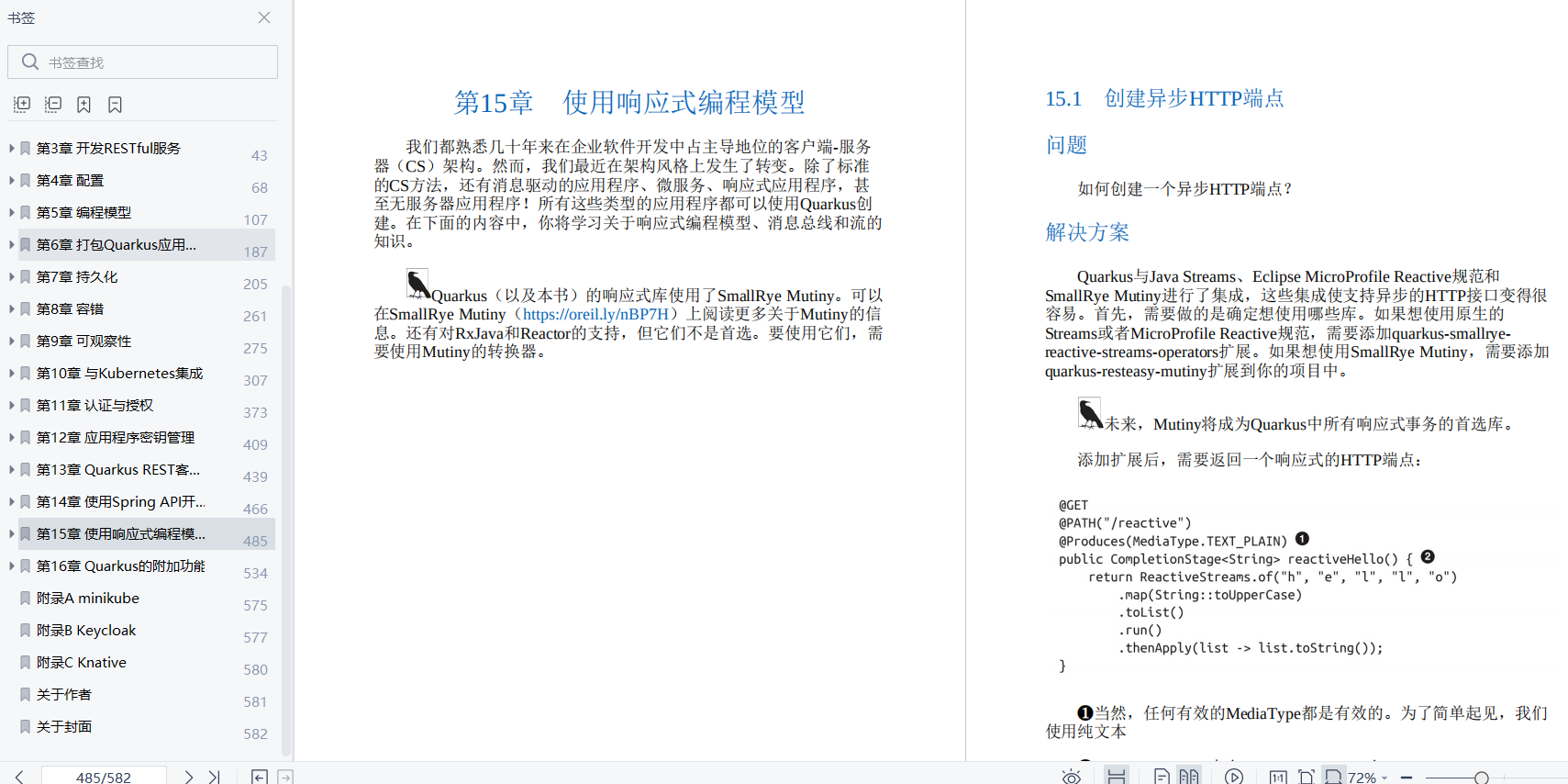Switch to two-page view
Image resolution: width=1568 pixels, height=784 pixels.
point(1189,777)
